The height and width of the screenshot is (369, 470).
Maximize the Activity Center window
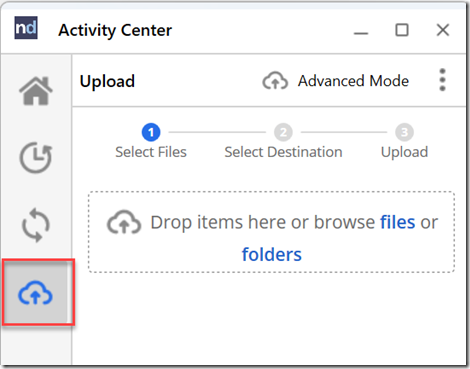point(402,30)
